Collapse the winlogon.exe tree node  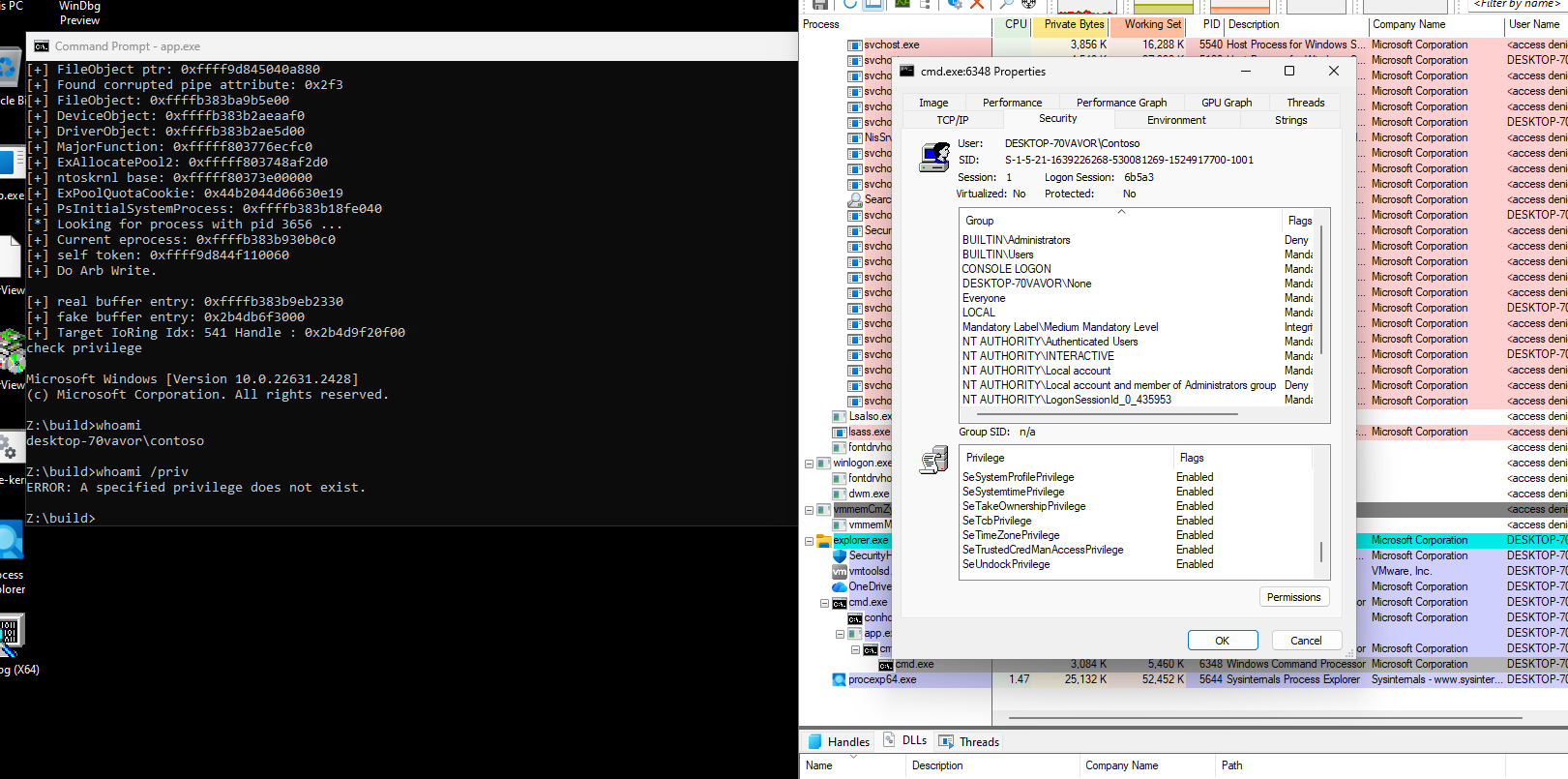[809, 463]
